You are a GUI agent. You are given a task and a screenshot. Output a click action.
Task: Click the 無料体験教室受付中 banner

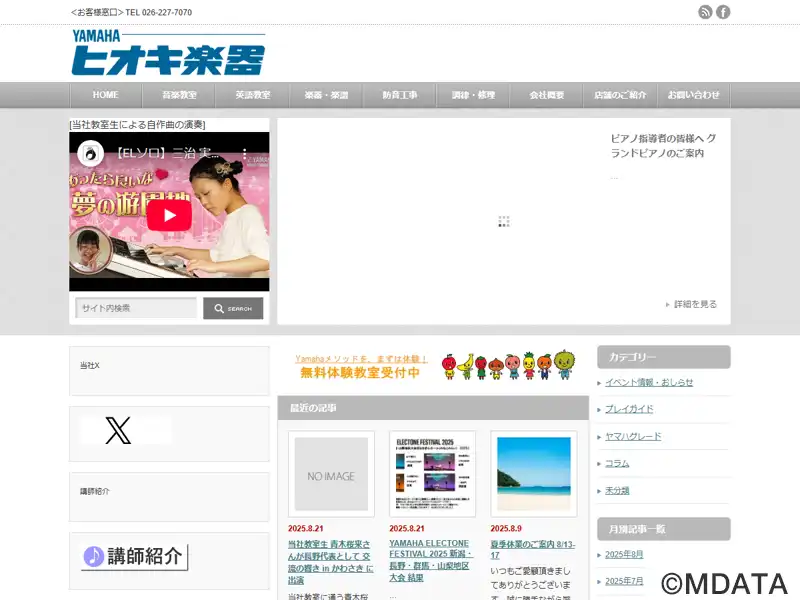point(361,367)
